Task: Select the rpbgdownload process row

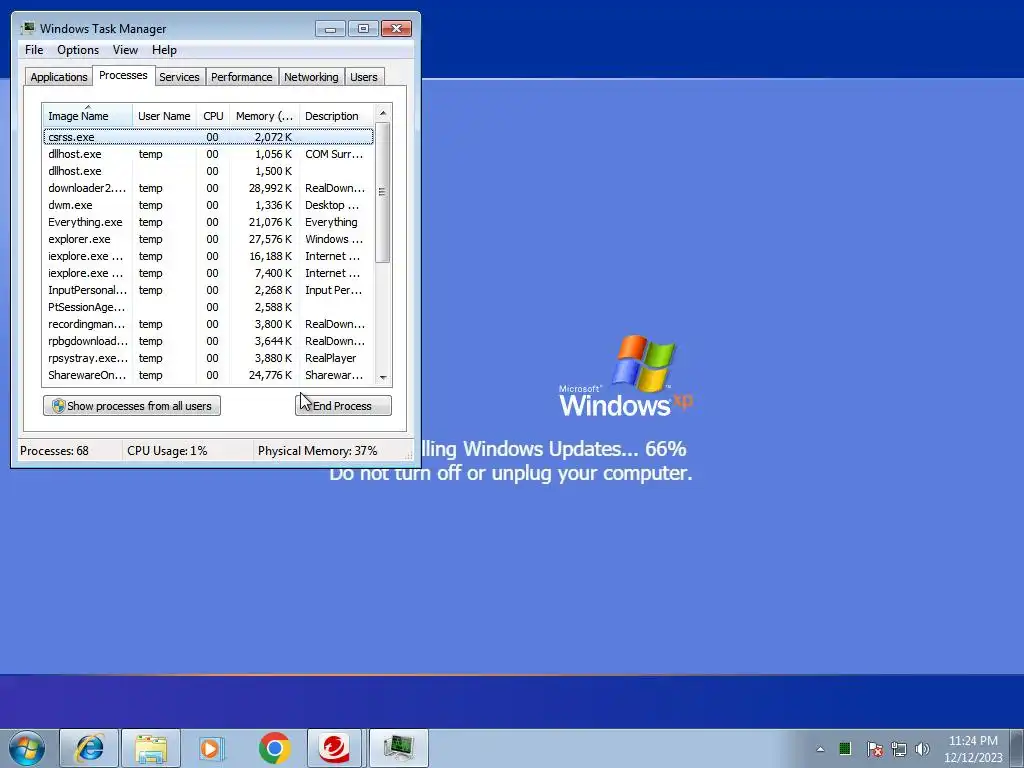Action: pyautogui.click(x=208, y=341)
